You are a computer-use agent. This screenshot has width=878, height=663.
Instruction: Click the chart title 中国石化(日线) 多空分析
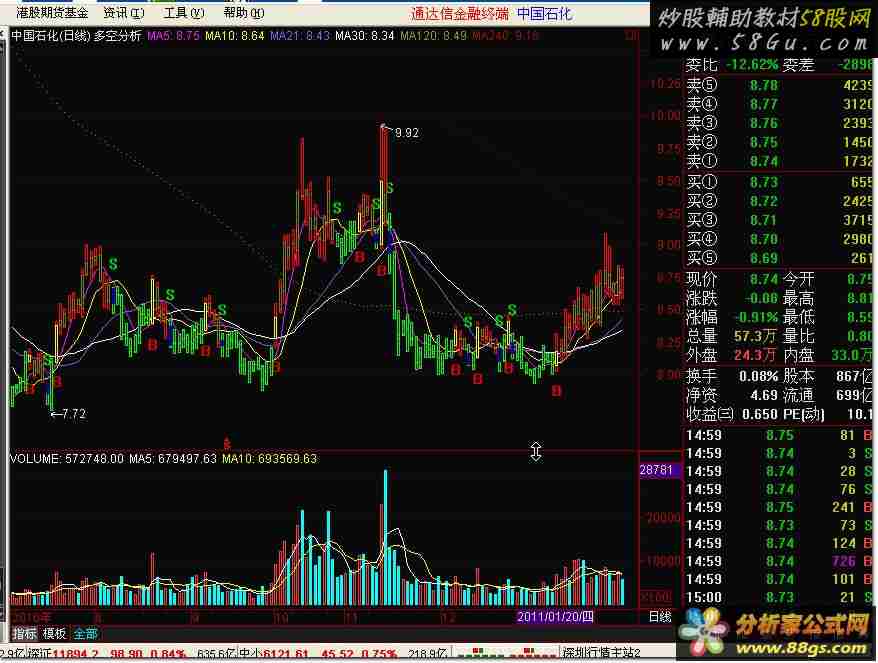[76, 36]
